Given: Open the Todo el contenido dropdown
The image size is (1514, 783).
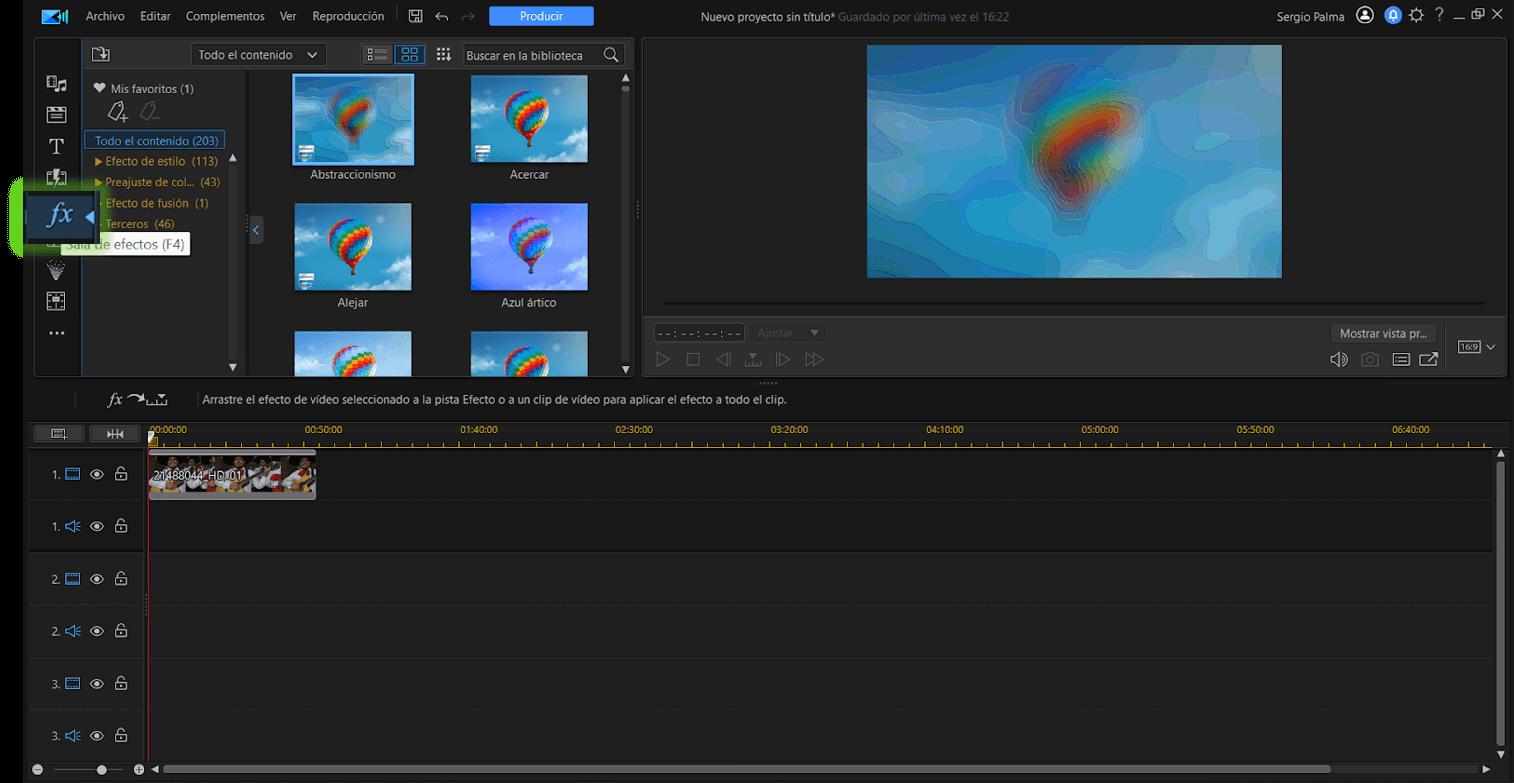Looking at the screenshot, I should [257, 55].
